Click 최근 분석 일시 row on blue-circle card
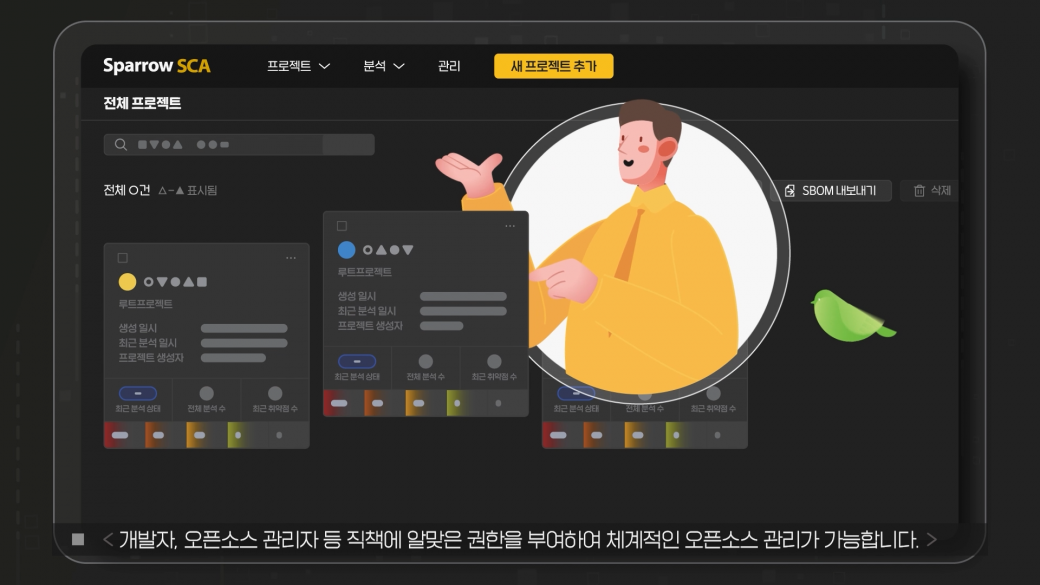 (x=422, y=311)
